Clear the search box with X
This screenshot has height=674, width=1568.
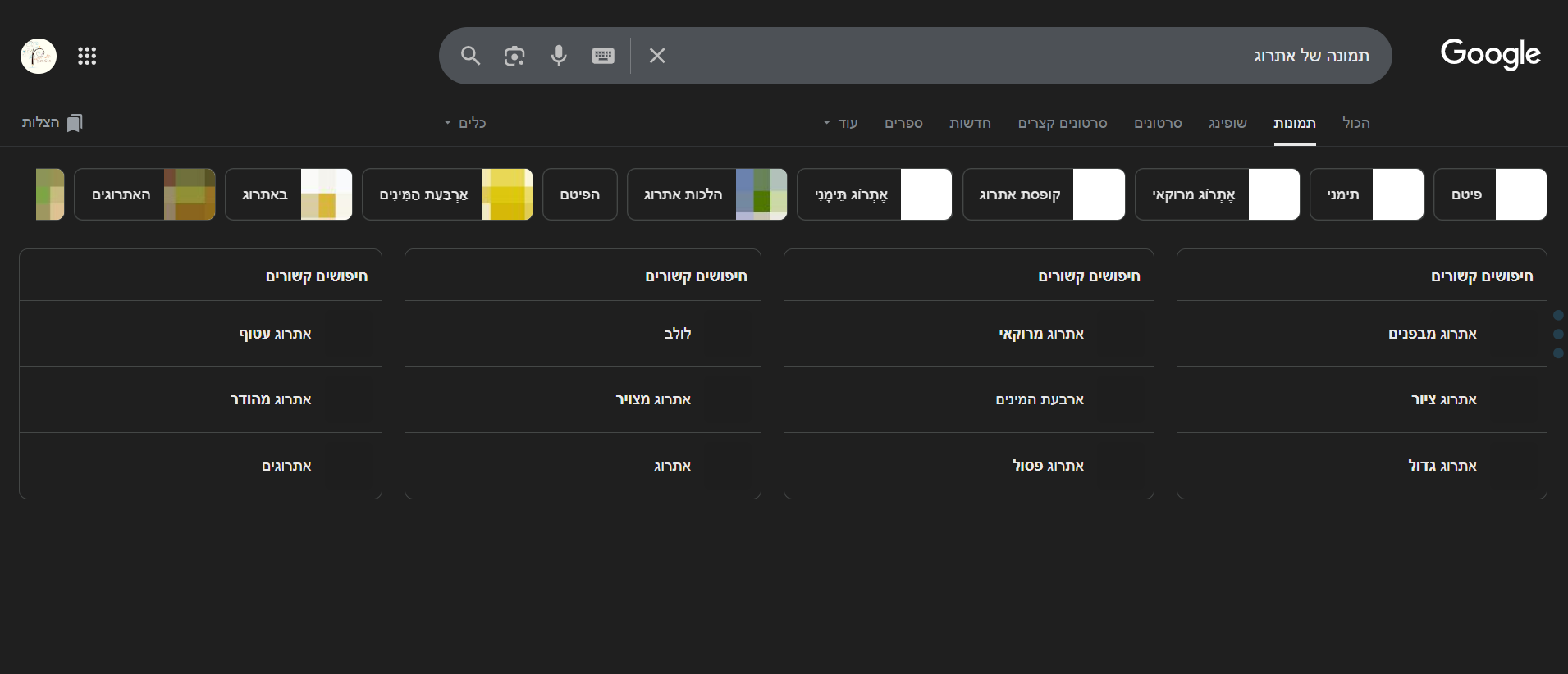(x=657, y=56)
